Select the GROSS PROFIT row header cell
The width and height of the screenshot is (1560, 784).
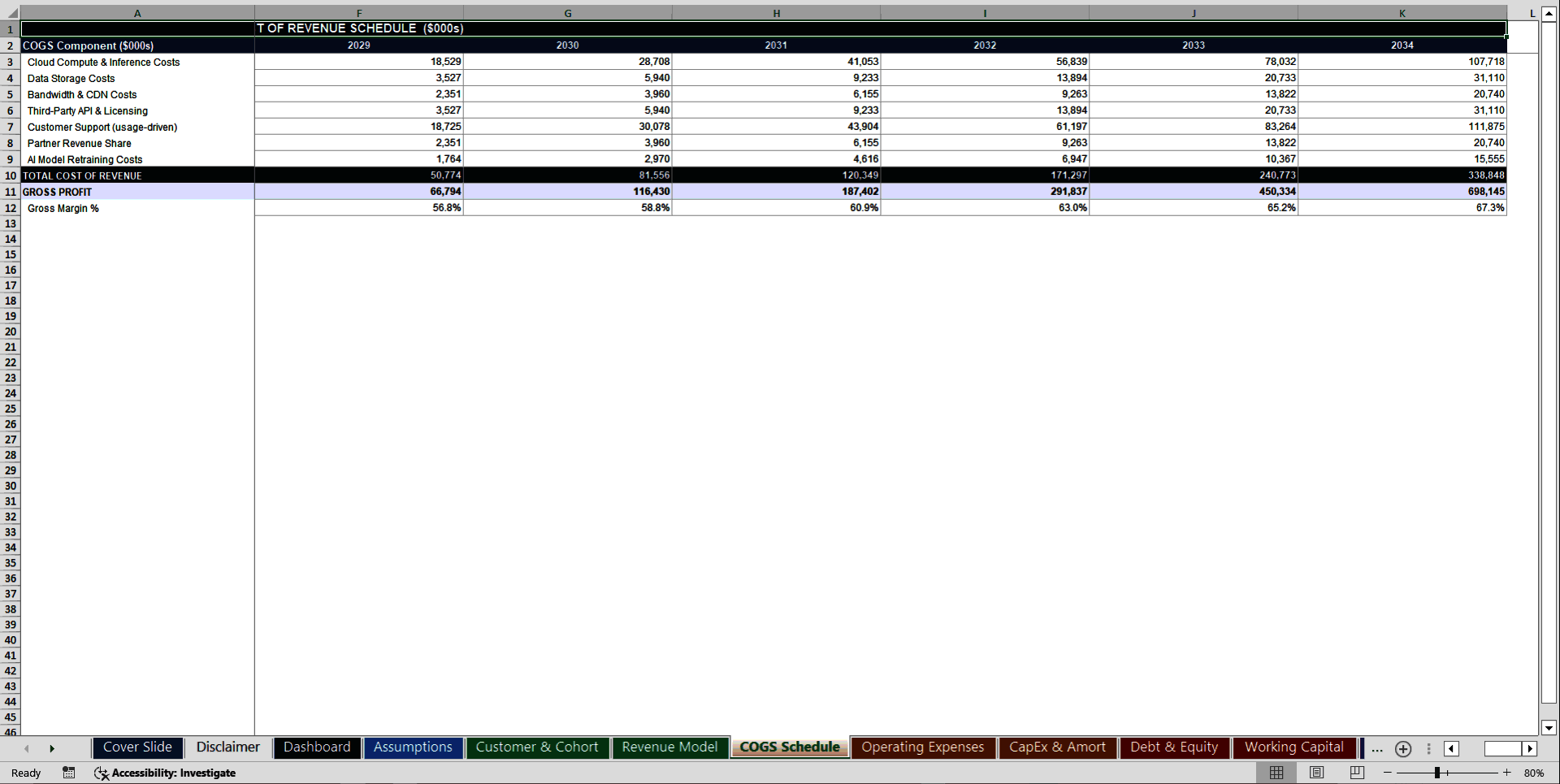(138, 192)
